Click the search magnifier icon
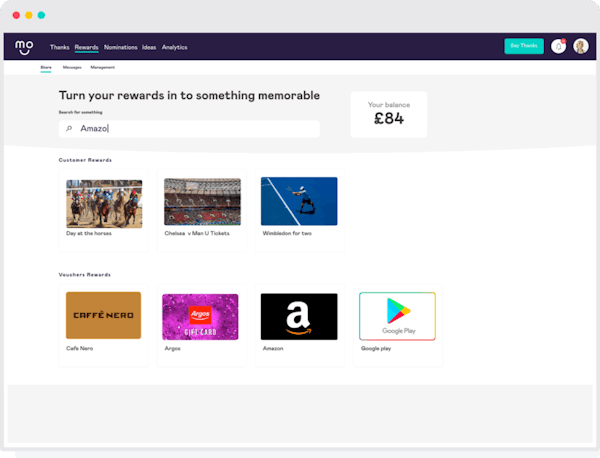Screen dimensions: 600x458 pos(69,129)
